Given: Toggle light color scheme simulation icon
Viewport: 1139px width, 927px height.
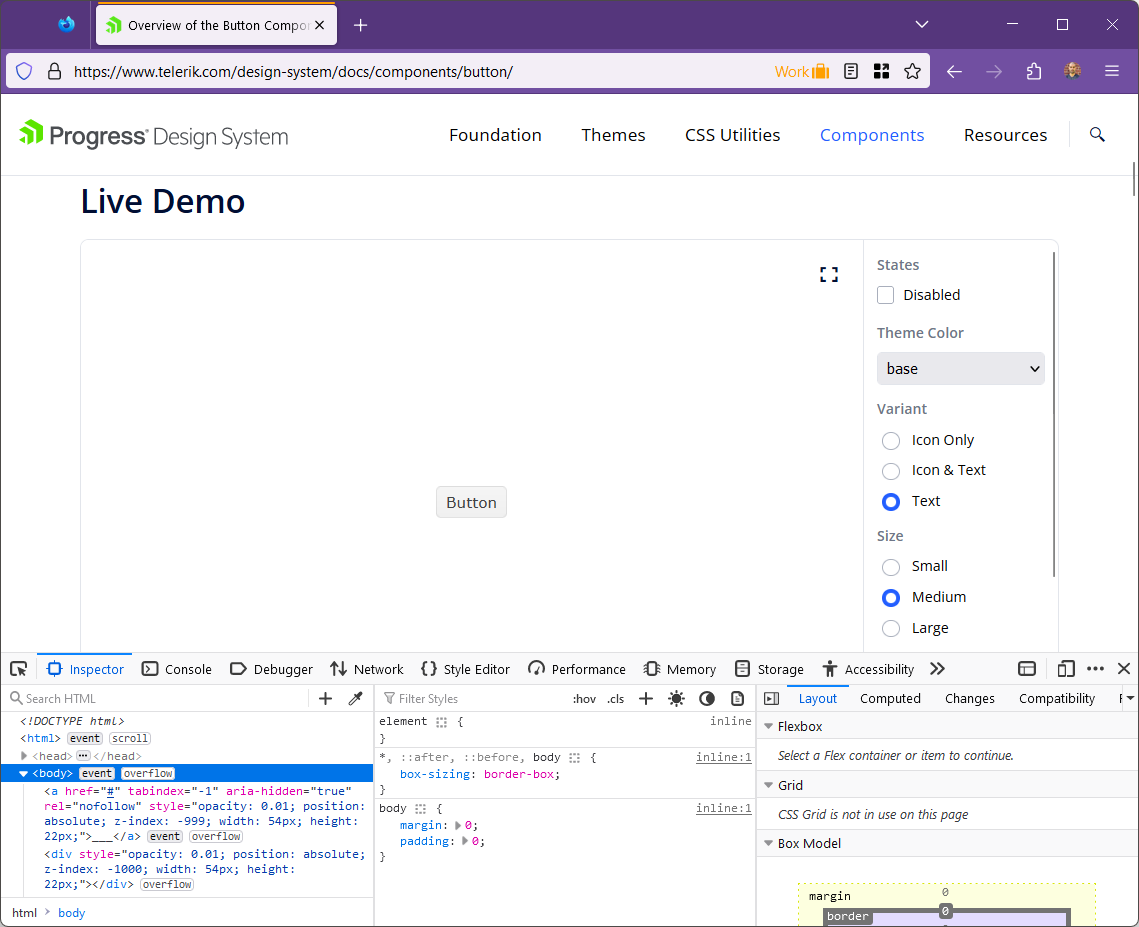Looking at the screenshot, I should pyautogui.click(x=677, y=699).
